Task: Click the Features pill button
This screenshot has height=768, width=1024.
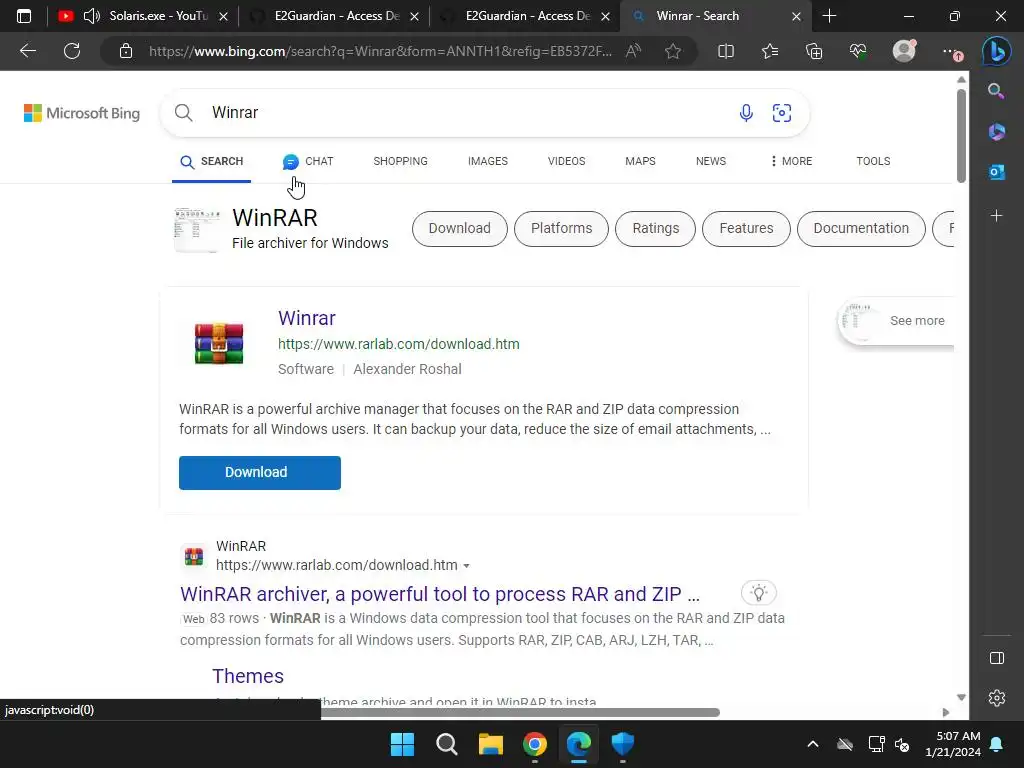Action: tap(746, 229)
